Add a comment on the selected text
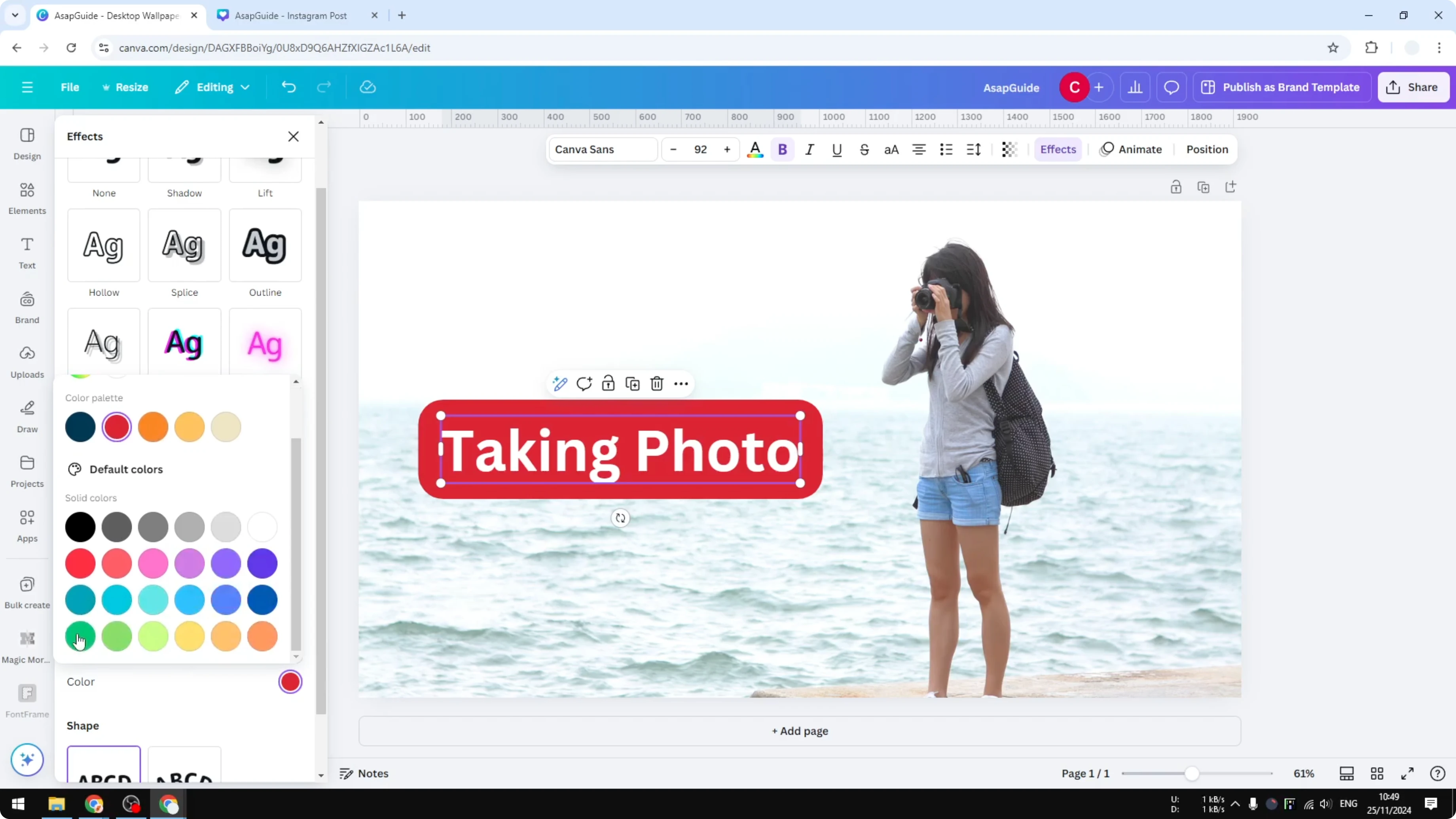The height and width of the screenshot is (819, 1456). [584, 383]
